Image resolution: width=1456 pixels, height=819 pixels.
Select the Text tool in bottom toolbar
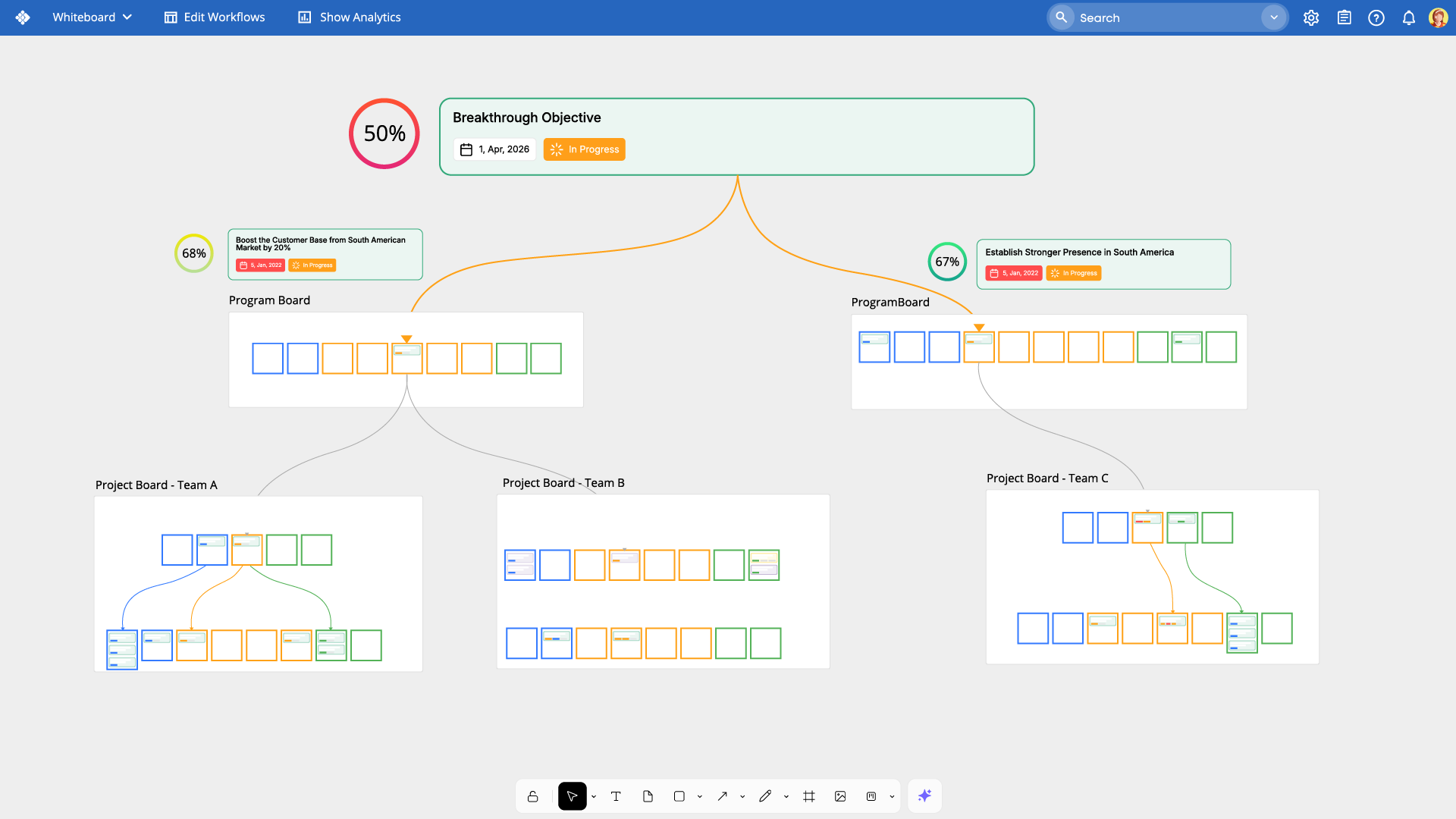point(616,796)
